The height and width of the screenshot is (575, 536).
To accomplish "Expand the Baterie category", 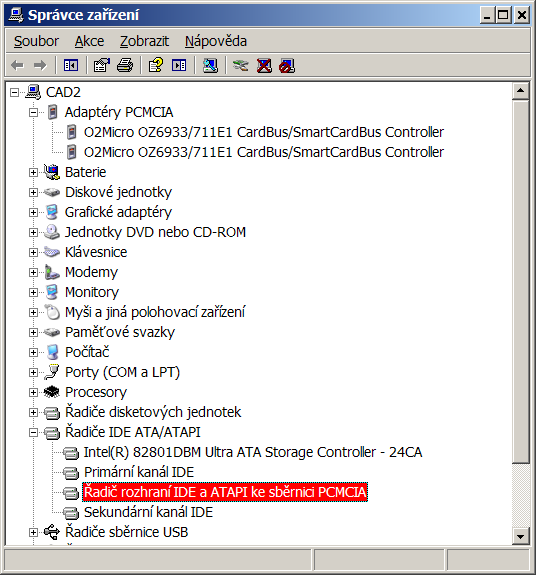I will [x=33, y=172].
